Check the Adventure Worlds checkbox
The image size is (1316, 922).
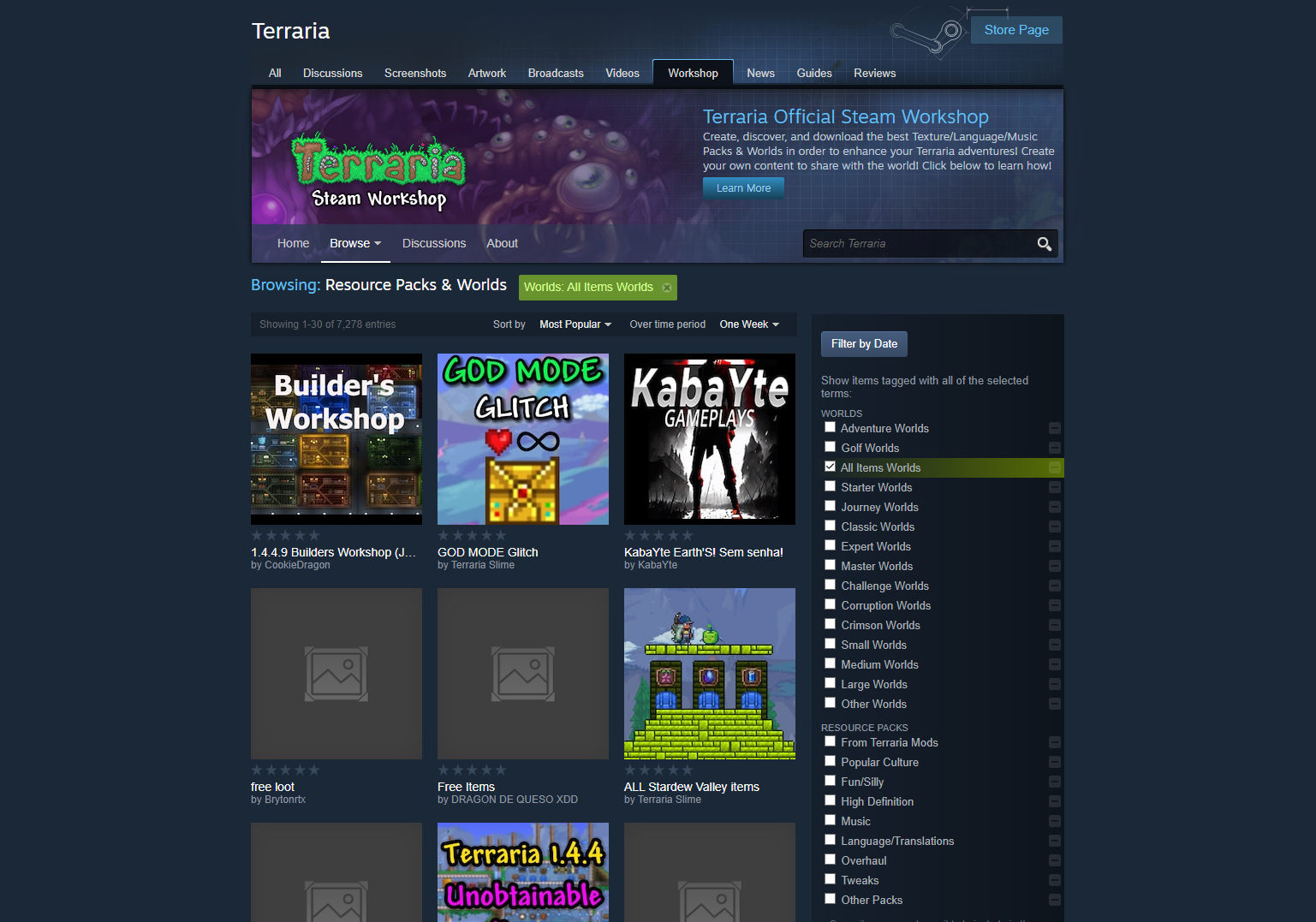tap(830, 427)
